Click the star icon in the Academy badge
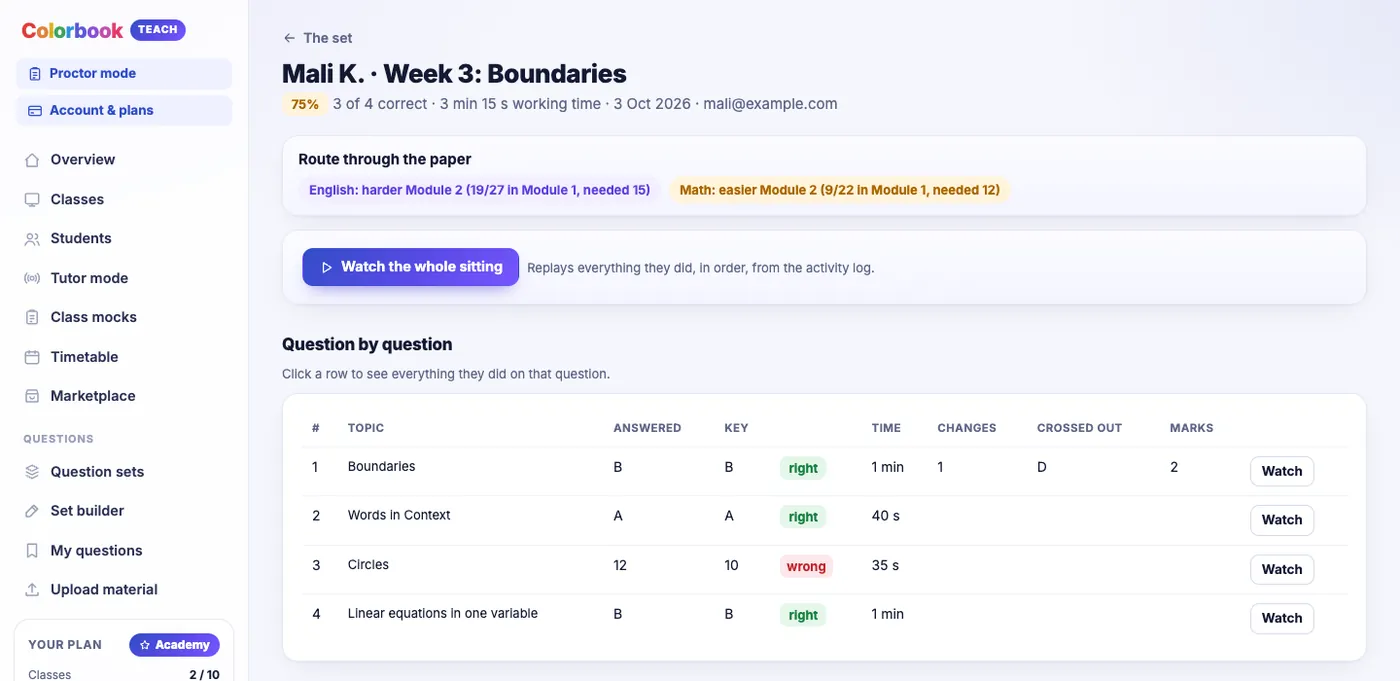This screenshot has height=681, width=1400. tap(145, 645)
